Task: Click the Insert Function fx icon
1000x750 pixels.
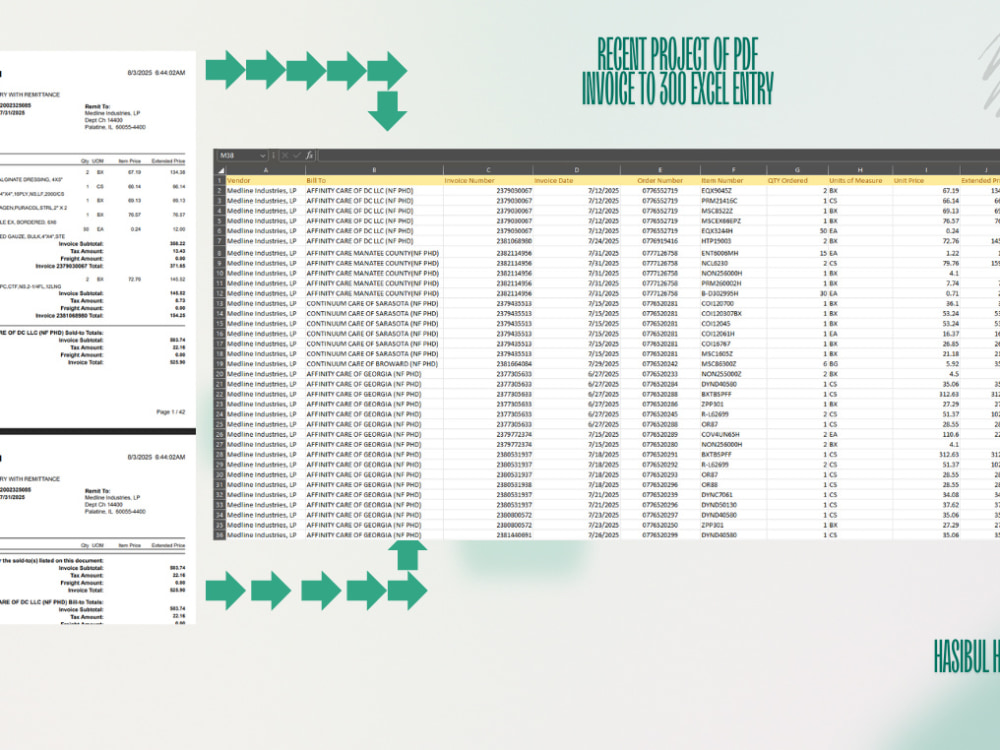Action: click(x=309, y=155)
